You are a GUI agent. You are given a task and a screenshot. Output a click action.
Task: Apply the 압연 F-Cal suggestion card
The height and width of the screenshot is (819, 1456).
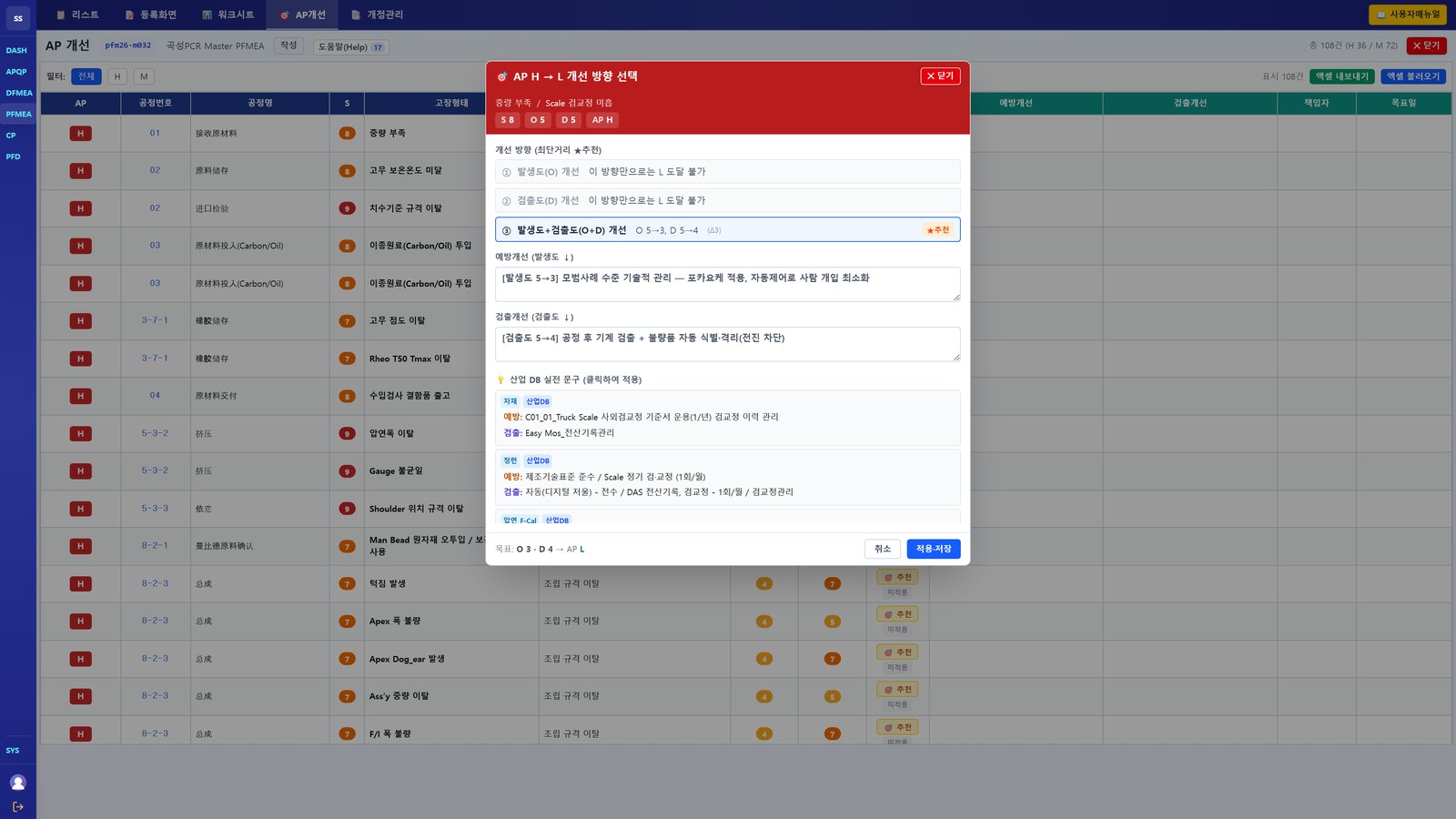(728, 518)
